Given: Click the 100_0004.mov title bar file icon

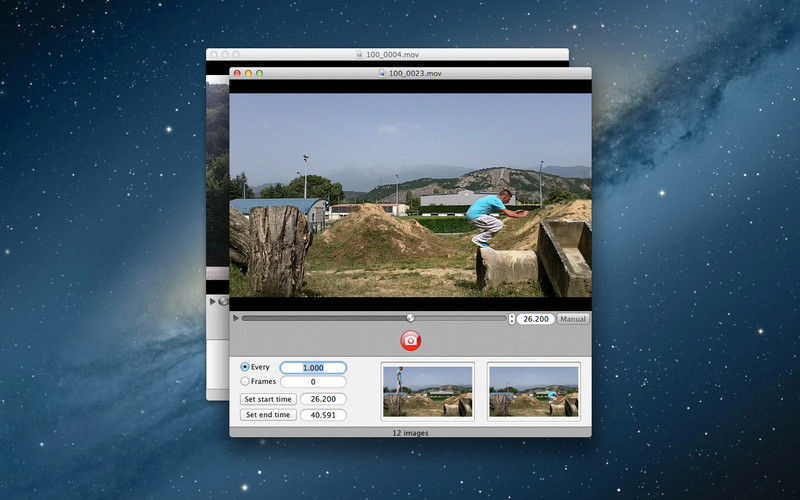Looking at the screenshot, I should pyautogui.click(x=359, y=54).
